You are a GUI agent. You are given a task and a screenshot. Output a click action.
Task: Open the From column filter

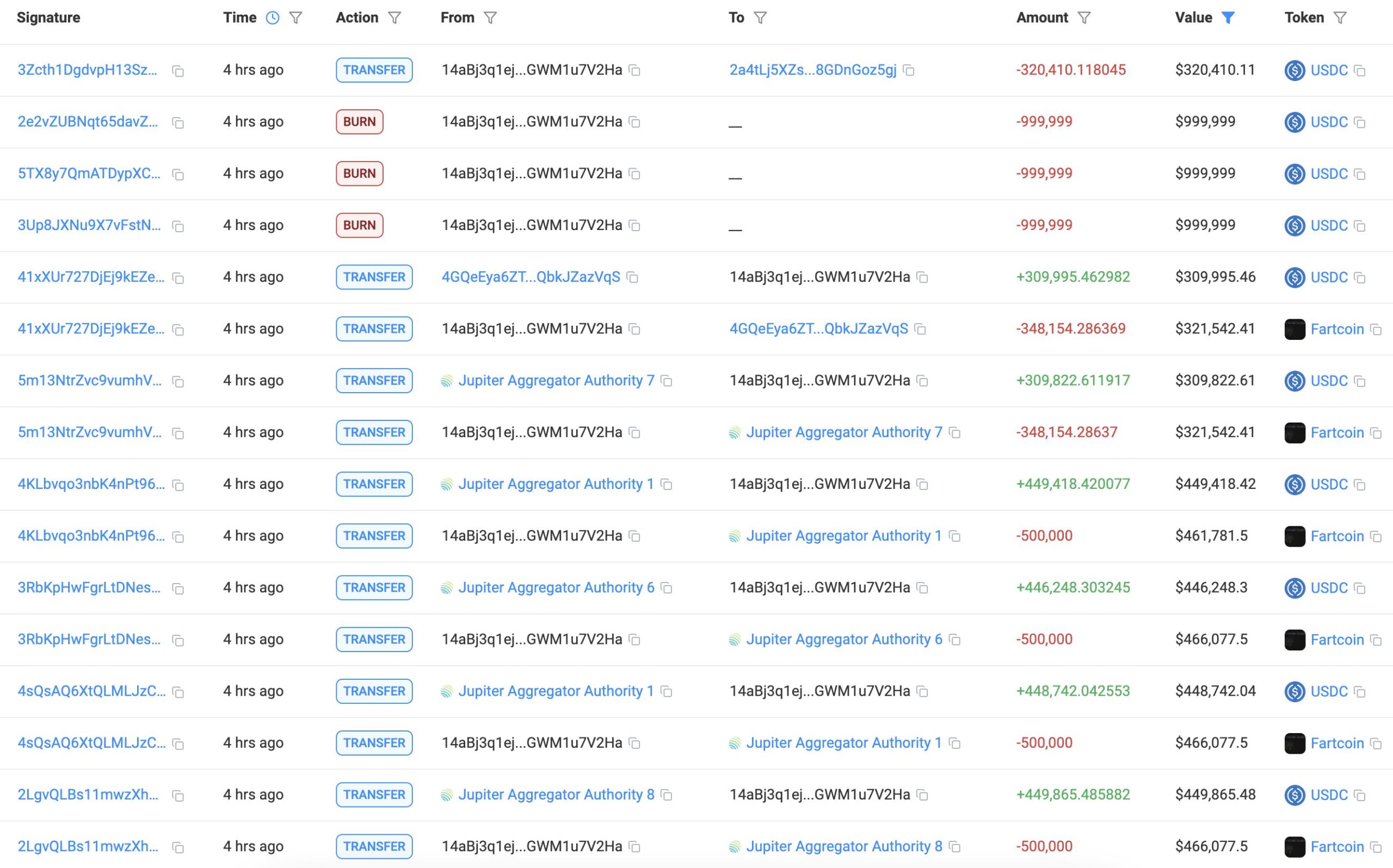click(x=490, y=18)
